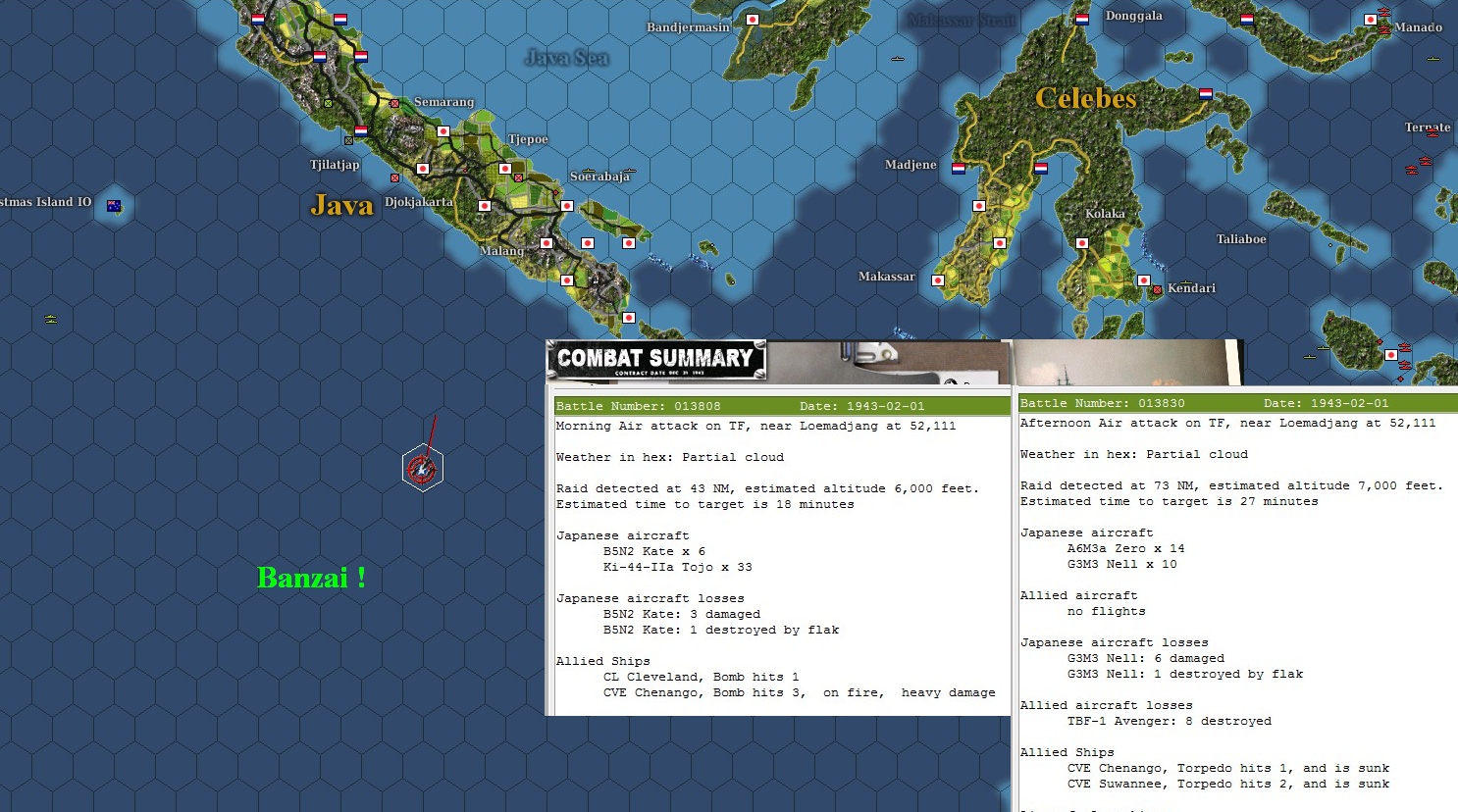The image size is (1458, 812).
Task: Select the Japanese flag base right of Makassar
Action: (938, 280)
